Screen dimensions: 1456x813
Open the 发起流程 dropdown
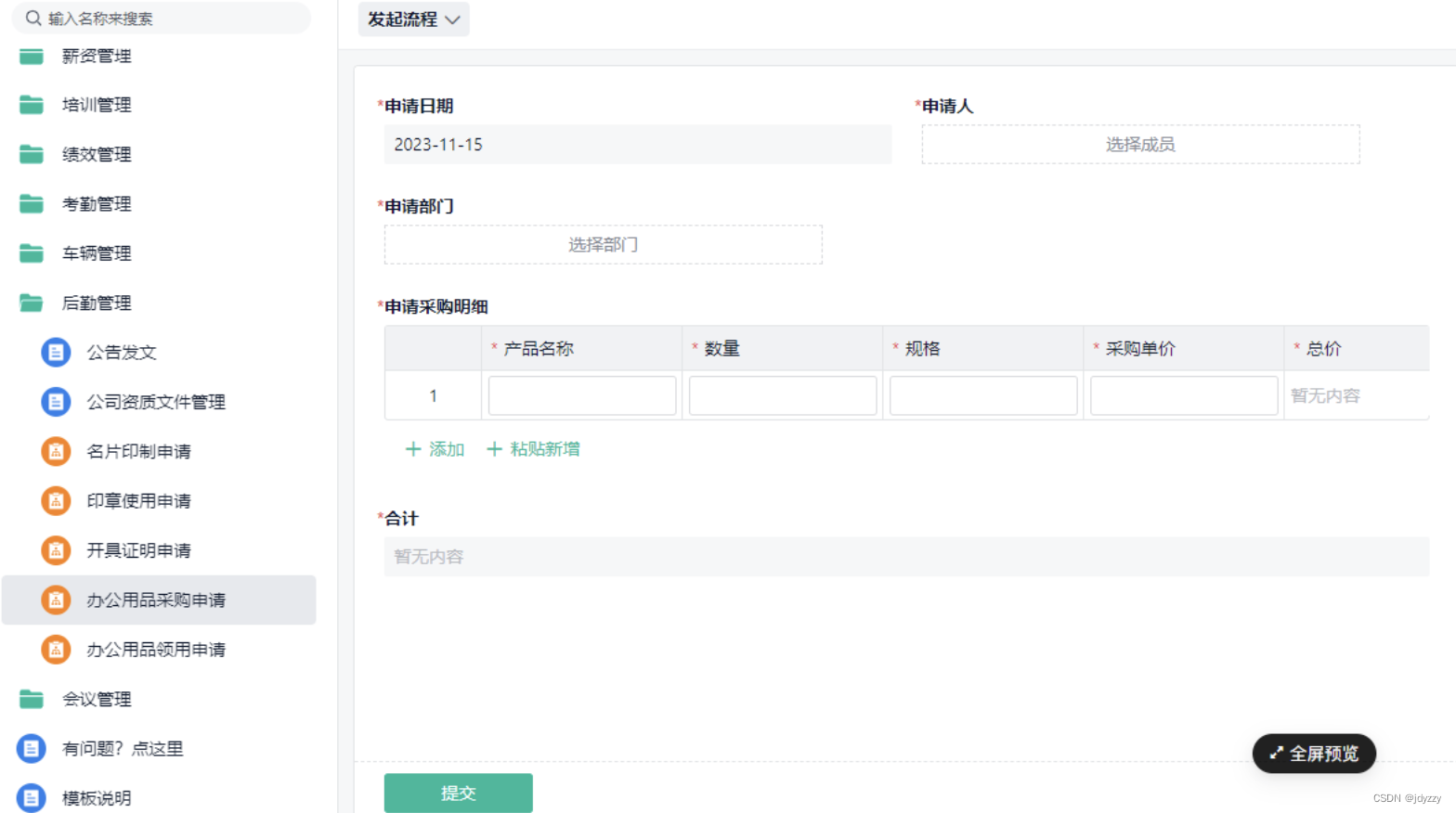tap(414, 19)
